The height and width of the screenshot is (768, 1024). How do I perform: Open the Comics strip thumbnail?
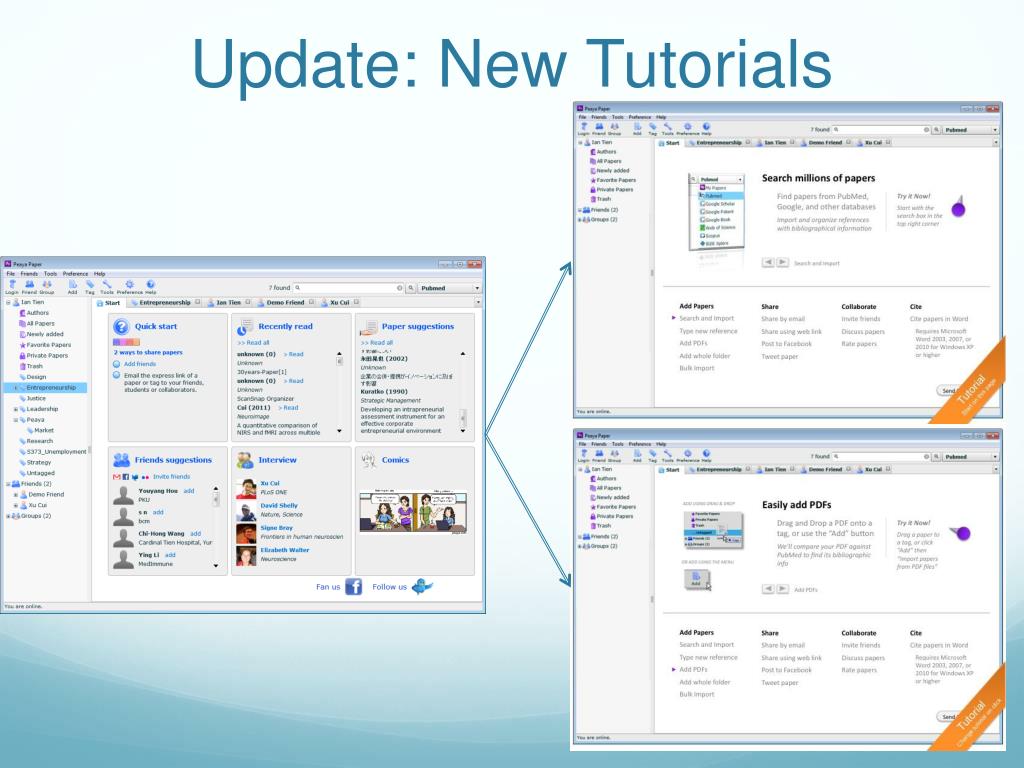click(413, 512)
